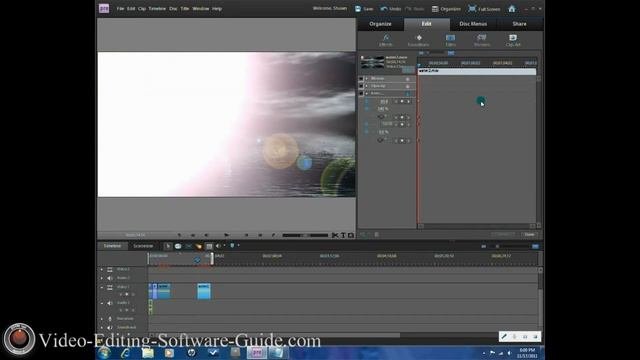
Task: Open the Effects panel icon
Action: pyautogui.click(x=385, y=40)
